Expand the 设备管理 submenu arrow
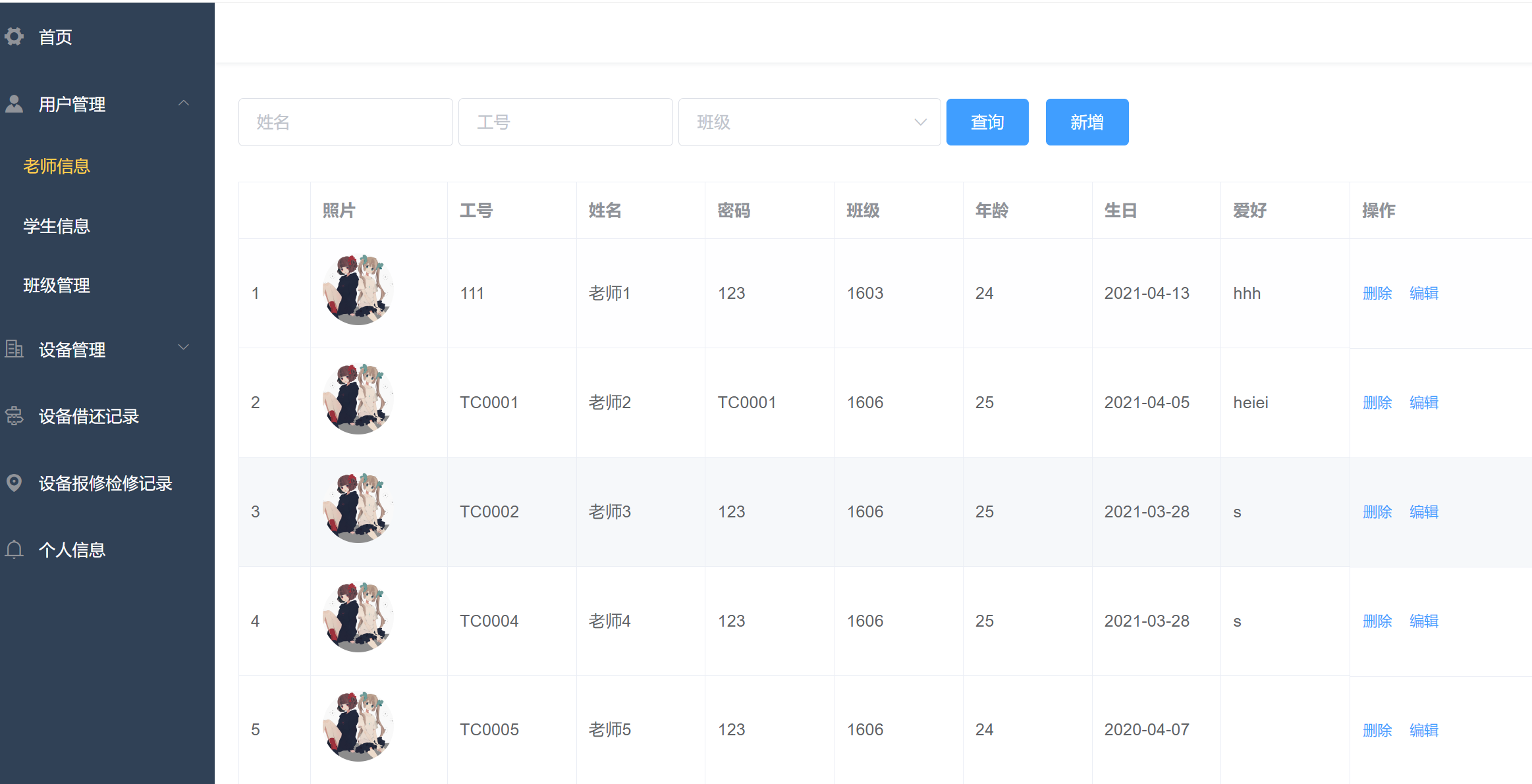 [184, 348]
